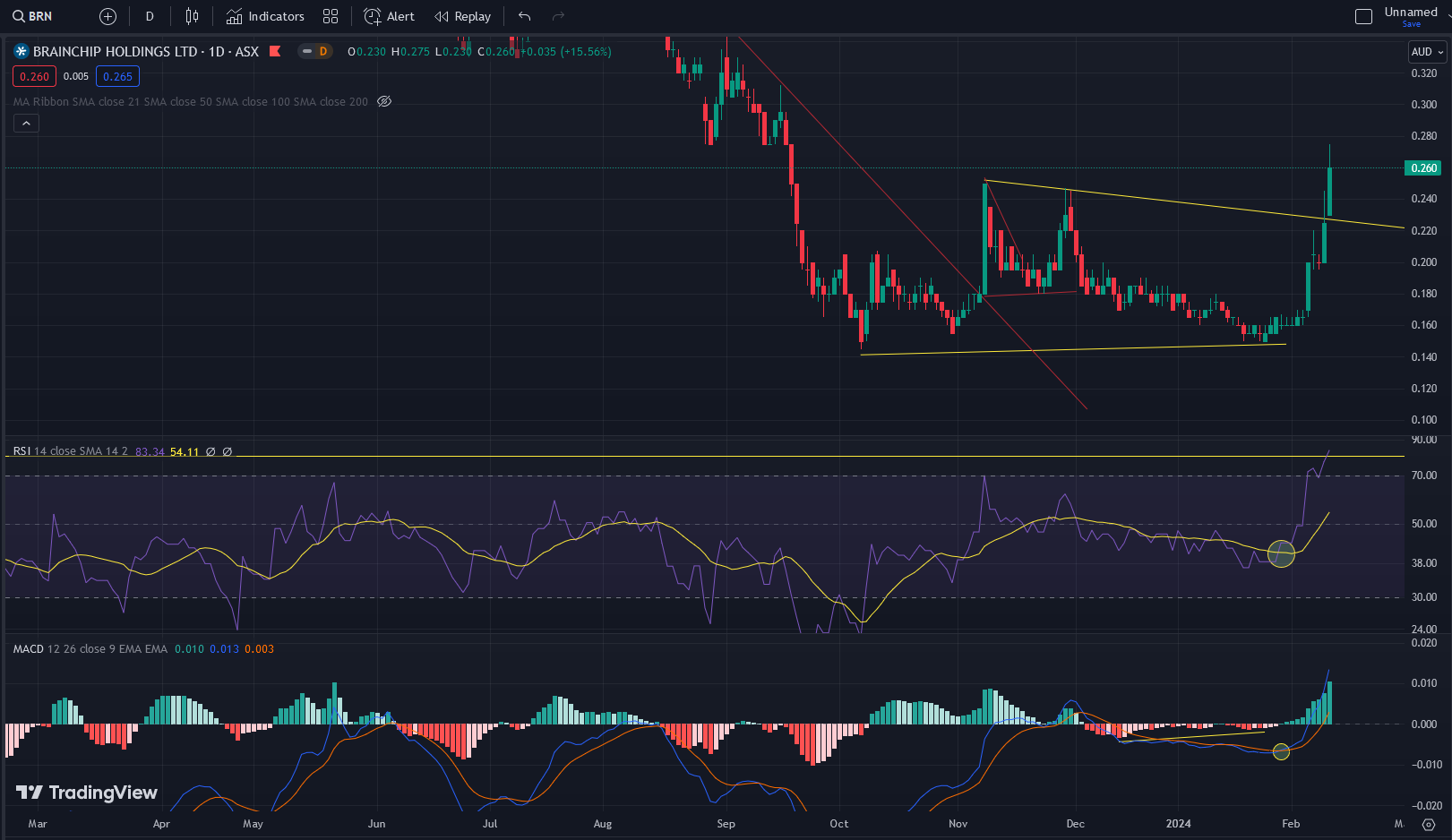Click the 70.00 RSI scale label
This screenshot has height=840, width=1452.
1423,476
